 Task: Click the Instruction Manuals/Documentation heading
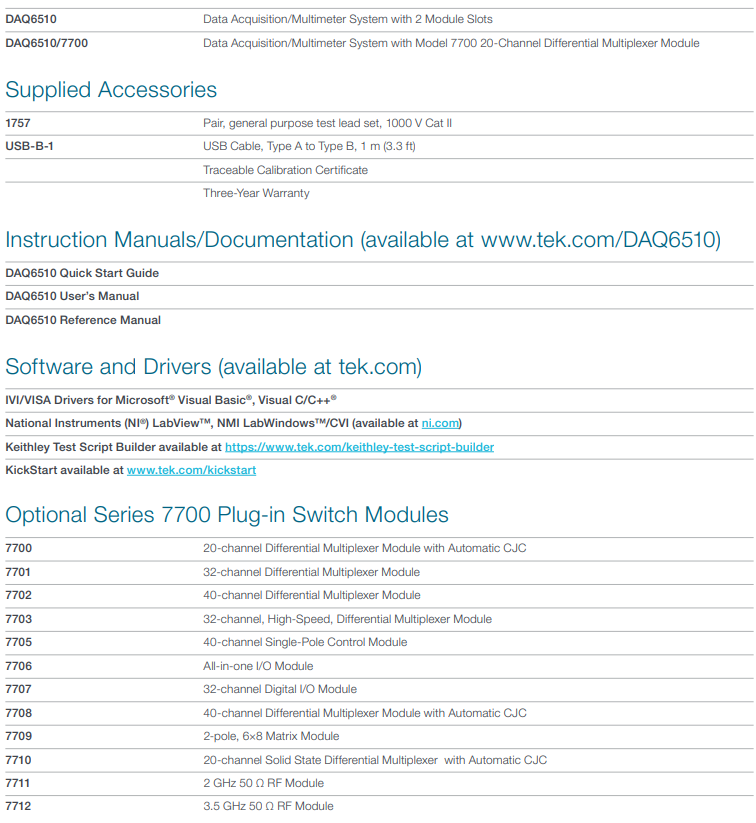coord(363,240)
